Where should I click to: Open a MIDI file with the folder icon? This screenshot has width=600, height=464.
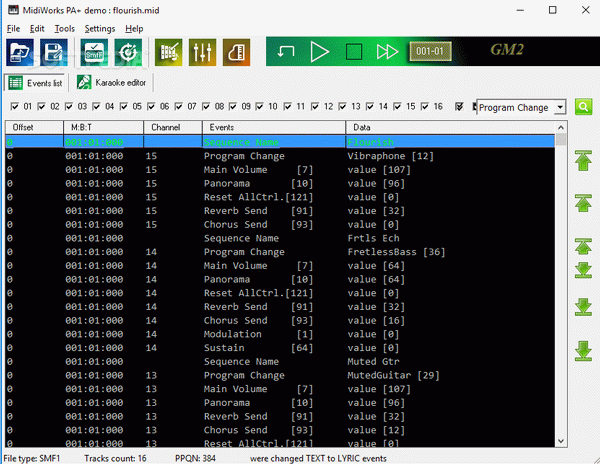(x=20, y=52)
